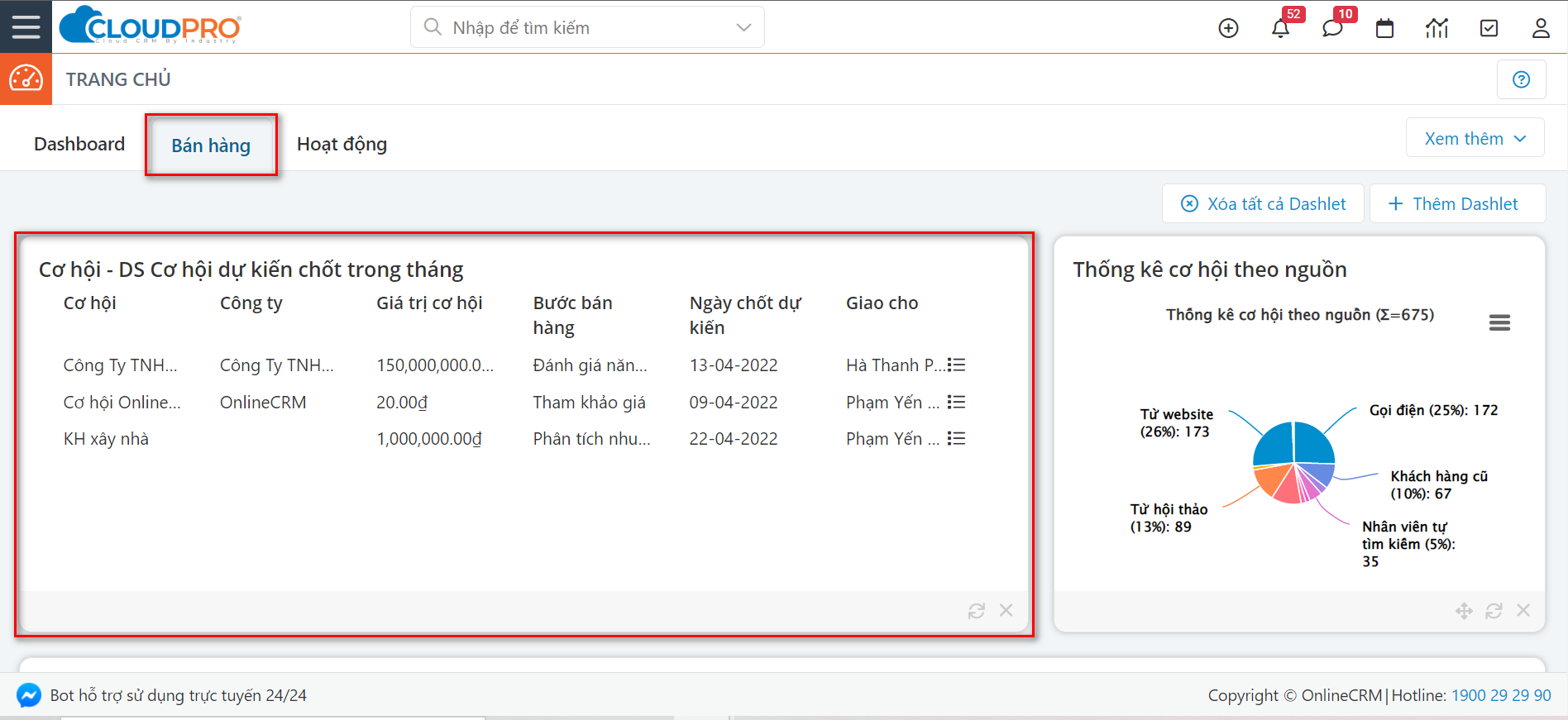This screenshot has width=1568, height=720.
Task: Click the 1,000,000.00₫ value cell
Action: tap(429, 438)
